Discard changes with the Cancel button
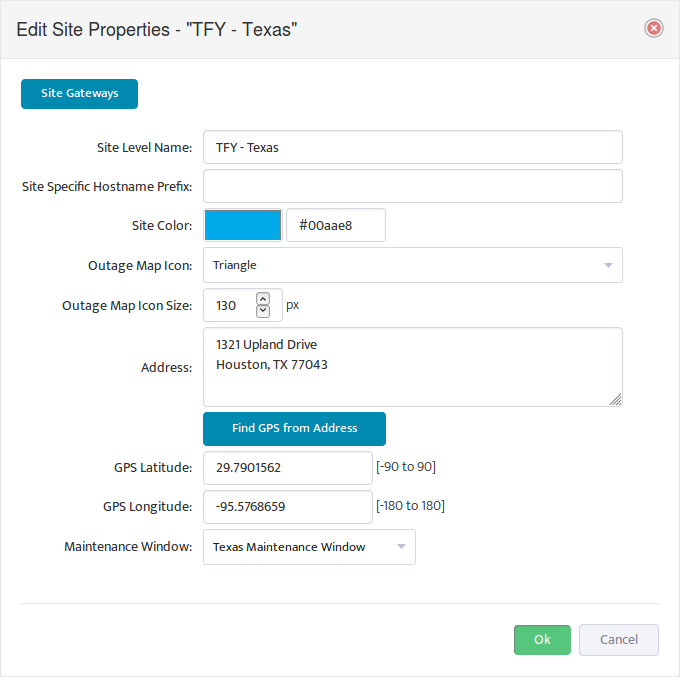 [x=619, y=640]
